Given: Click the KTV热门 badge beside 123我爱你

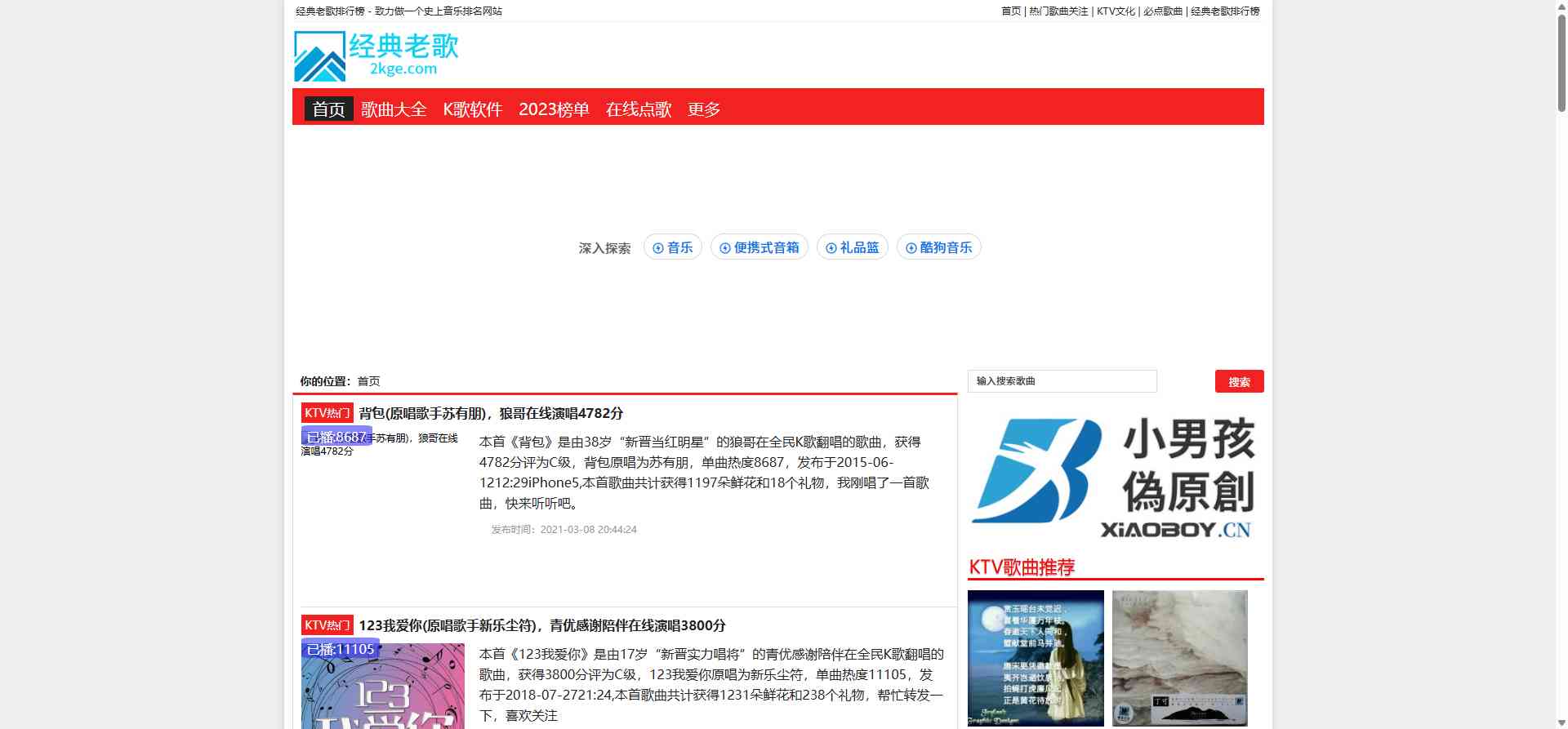Looking at the screenshot, I should coord(327,625).
